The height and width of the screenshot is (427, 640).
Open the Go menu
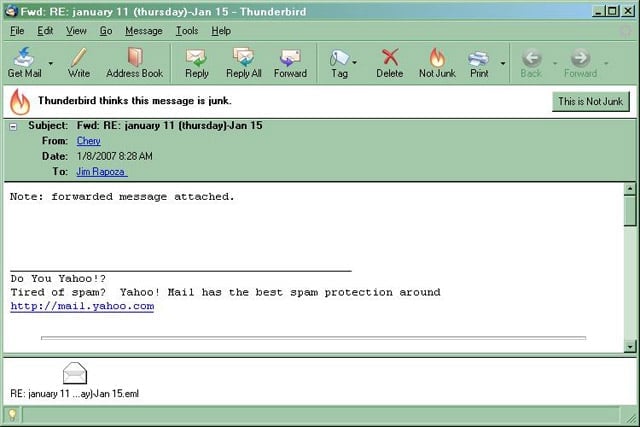coord(106,31)
